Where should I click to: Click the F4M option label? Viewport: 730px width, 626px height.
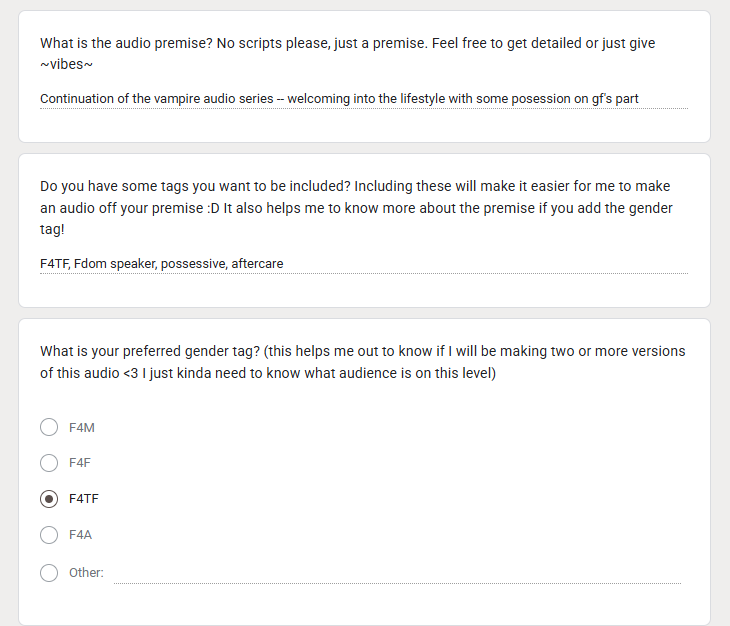point(81,428)
